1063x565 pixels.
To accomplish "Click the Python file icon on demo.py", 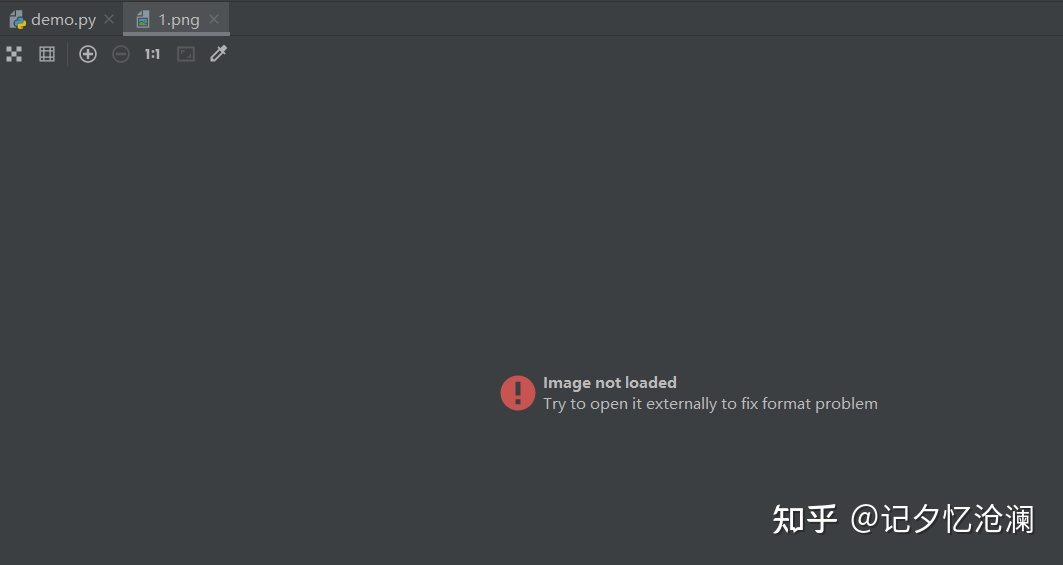I will [18, 20].
